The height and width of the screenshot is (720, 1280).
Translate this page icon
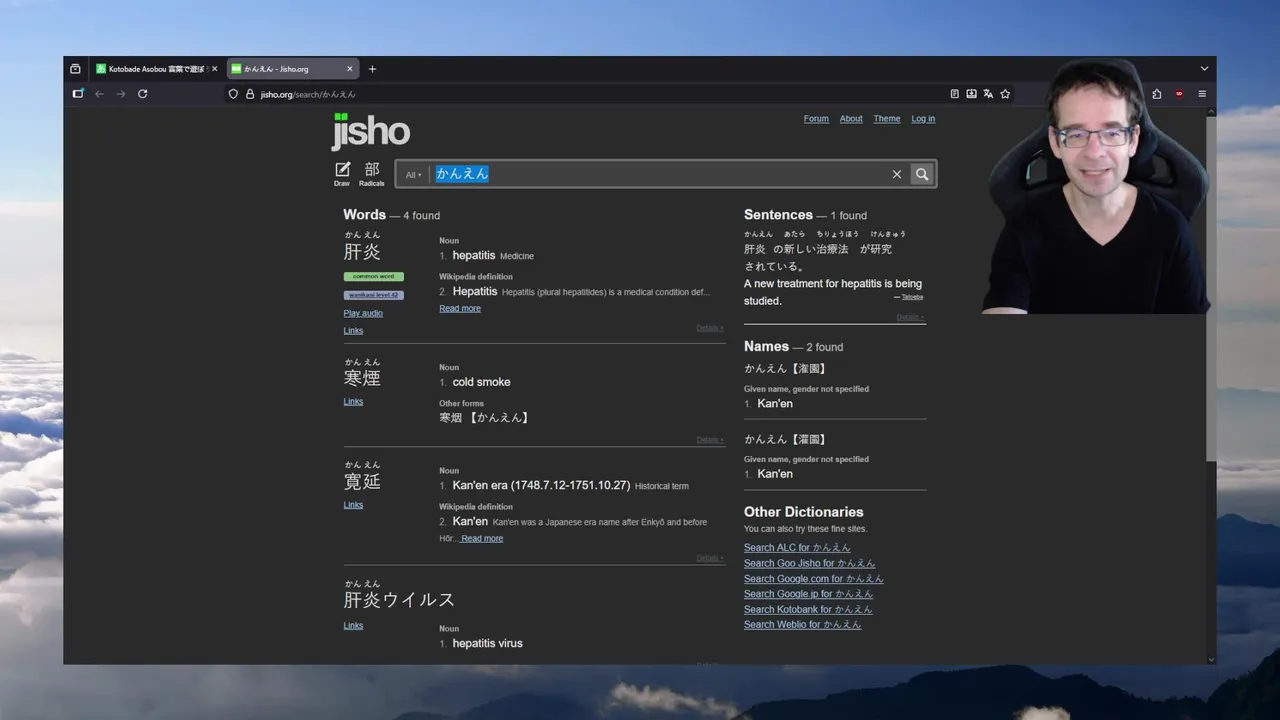988,94
